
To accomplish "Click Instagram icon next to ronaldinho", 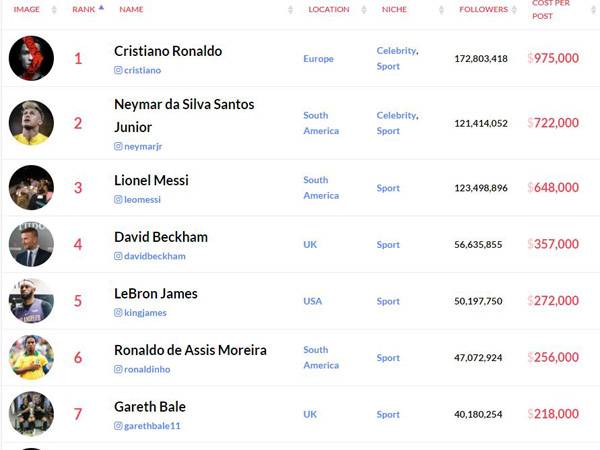I will [118, 369].
